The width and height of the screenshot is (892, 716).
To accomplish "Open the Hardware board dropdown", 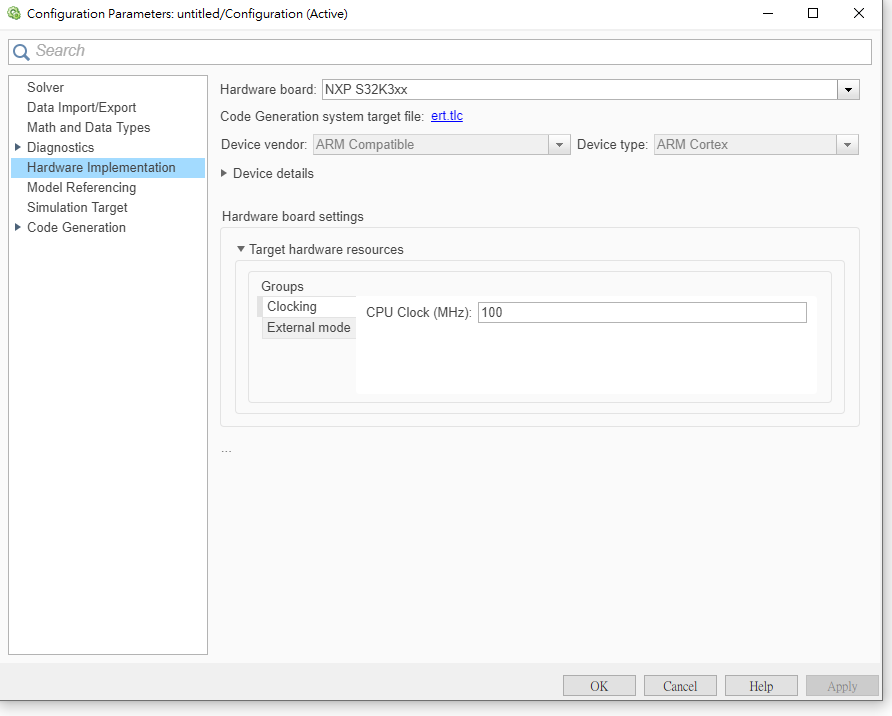I will click(848, 89).
